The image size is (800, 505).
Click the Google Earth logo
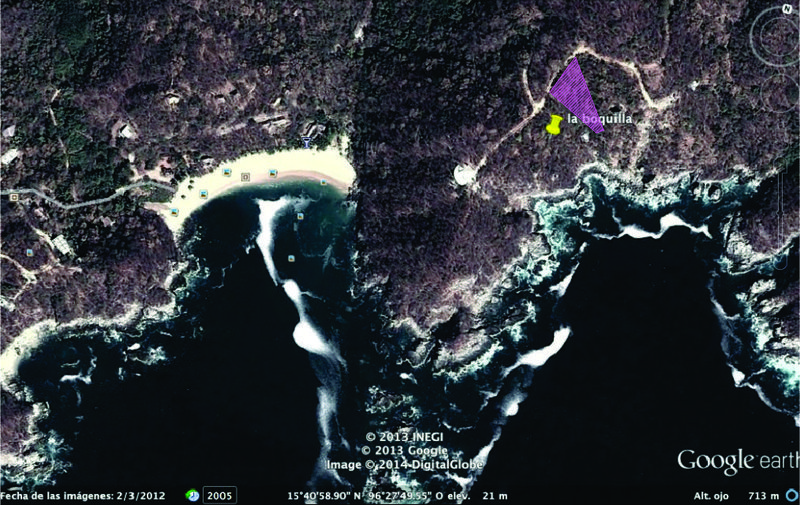point(736,461)
